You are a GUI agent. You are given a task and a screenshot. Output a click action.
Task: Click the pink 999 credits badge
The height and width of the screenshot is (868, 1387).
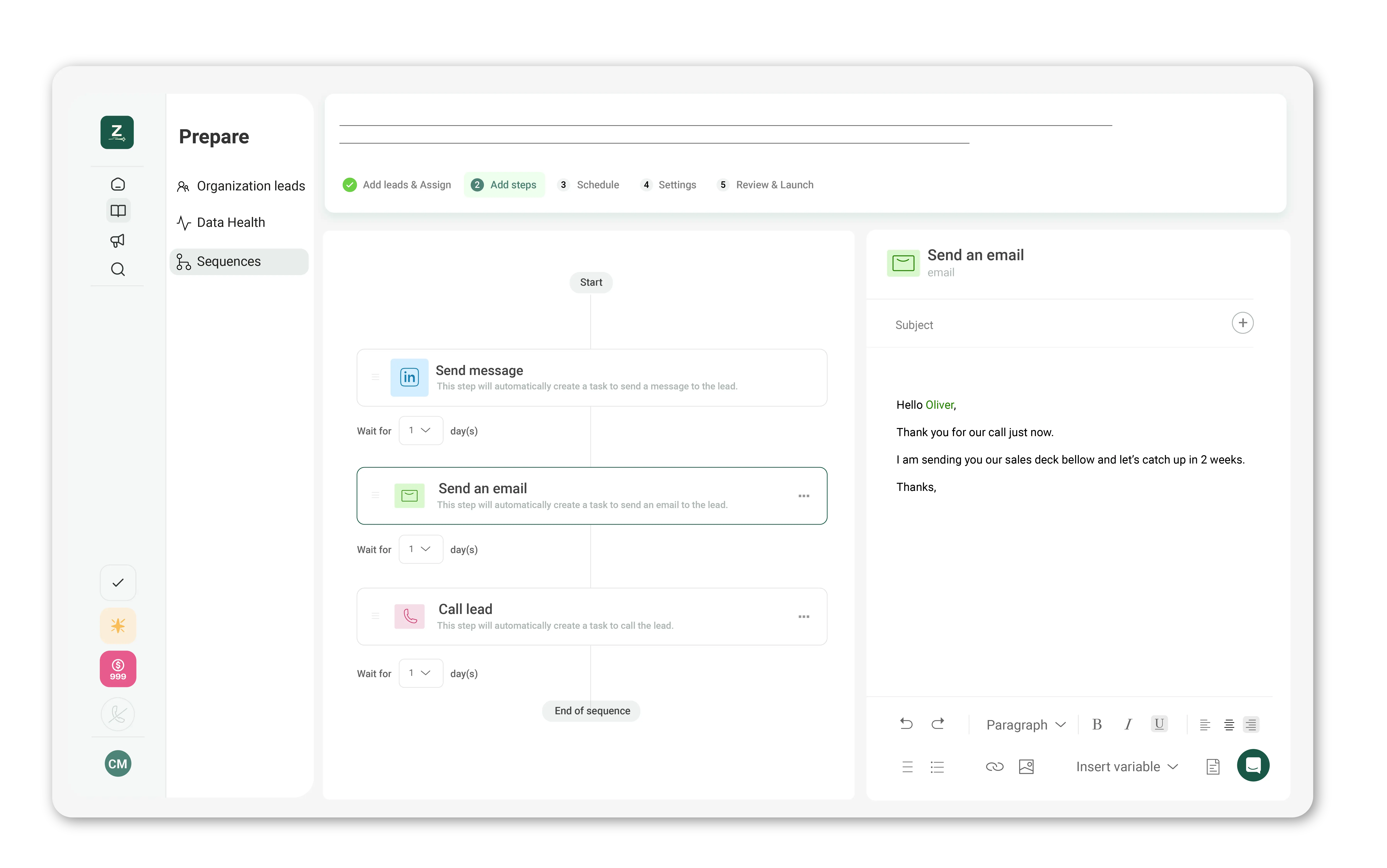click(x=118, y=669)
